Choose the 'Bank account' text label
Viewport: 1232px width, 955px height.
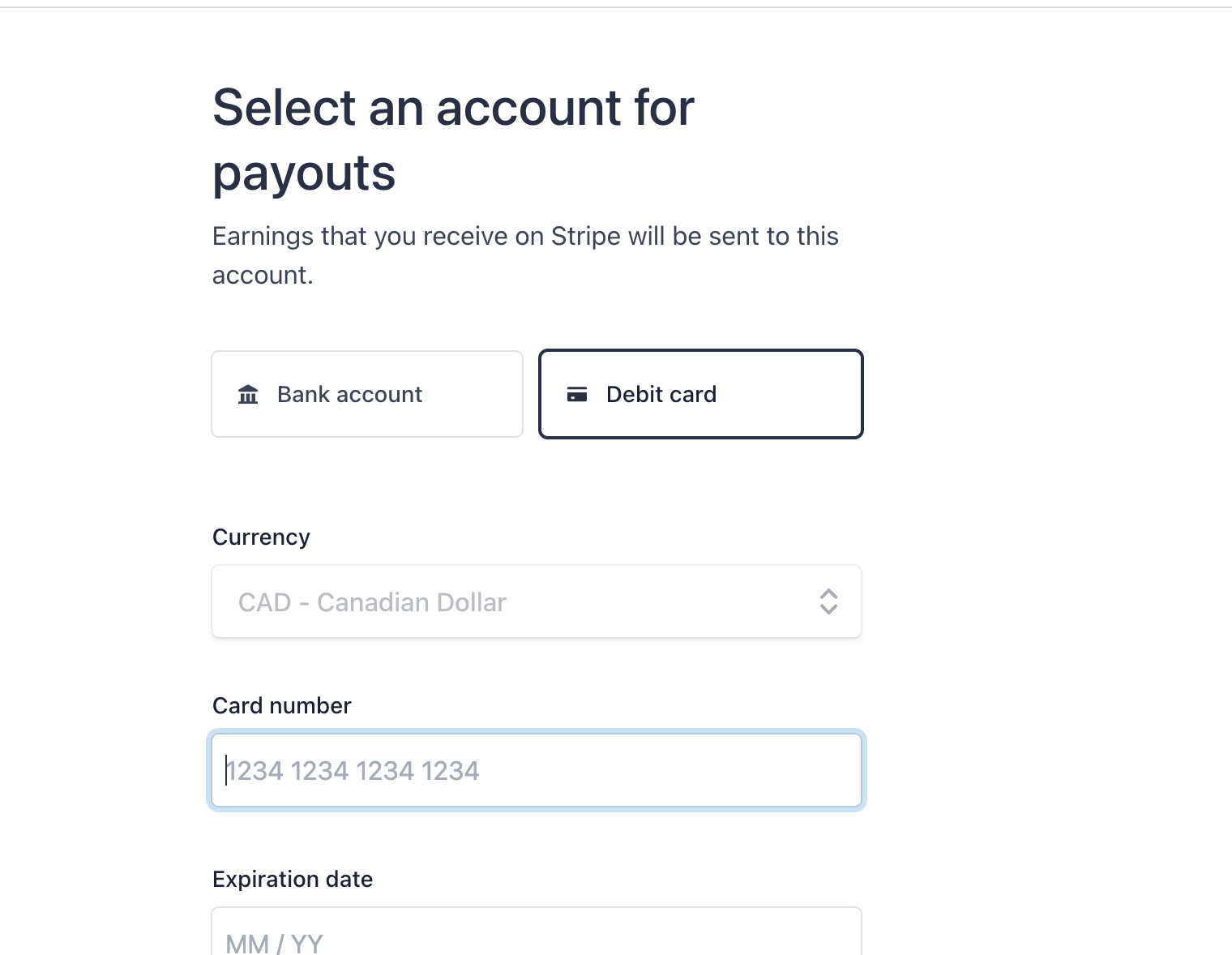(x=349, y=394)
